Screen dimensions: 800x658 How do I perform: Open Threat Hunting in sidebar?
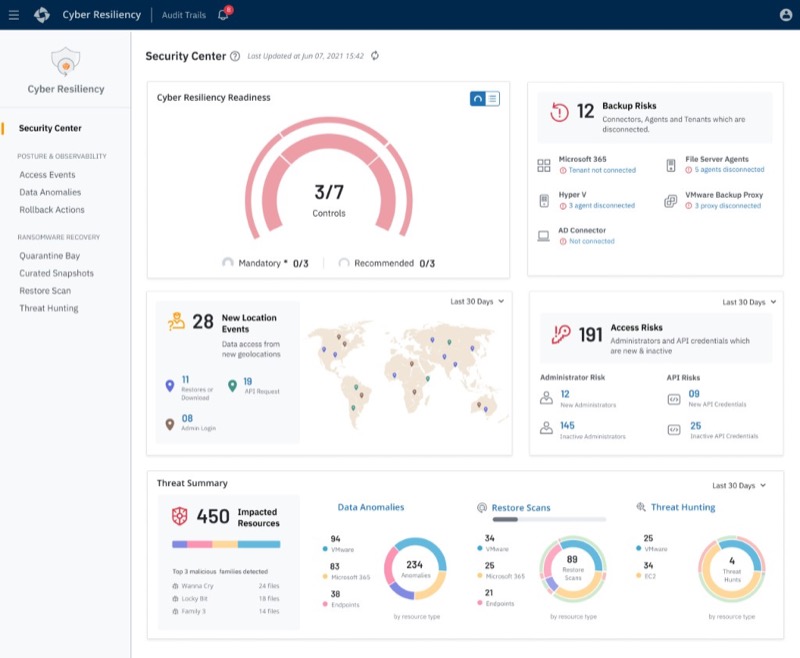[x=49, y=308]
